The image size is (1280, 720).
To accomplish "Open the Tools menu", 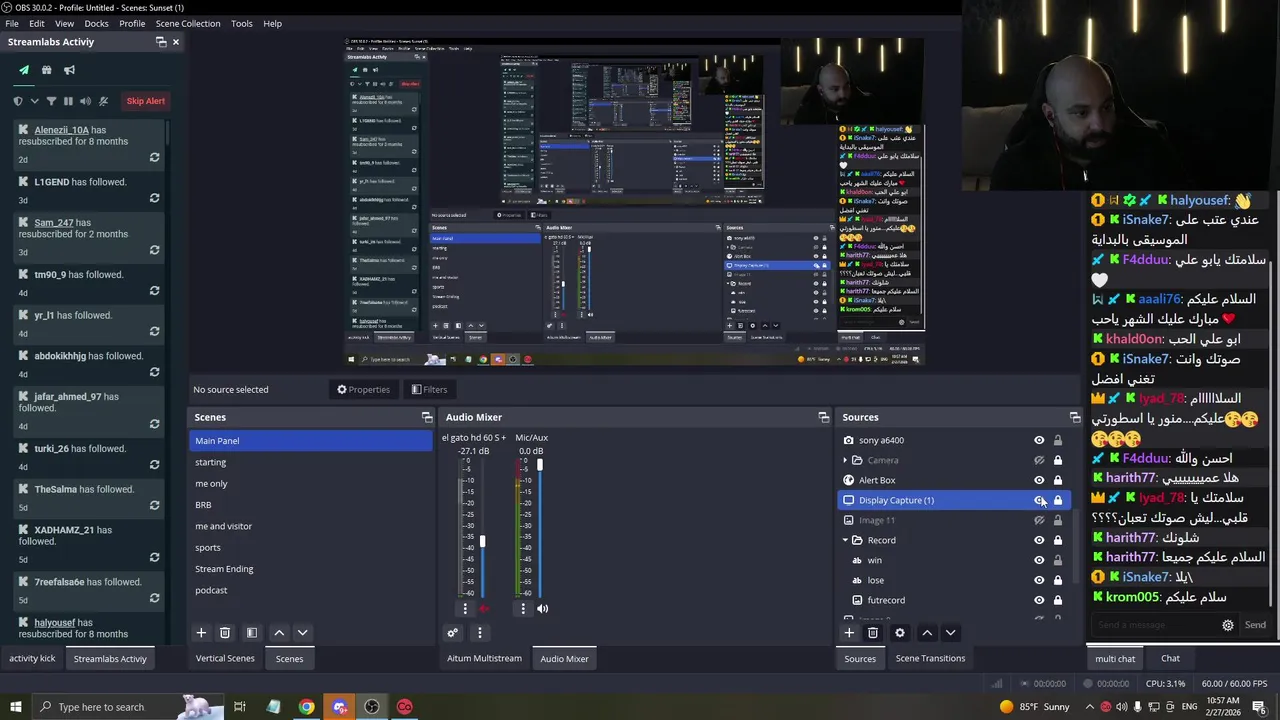I will tap(242, 23).
